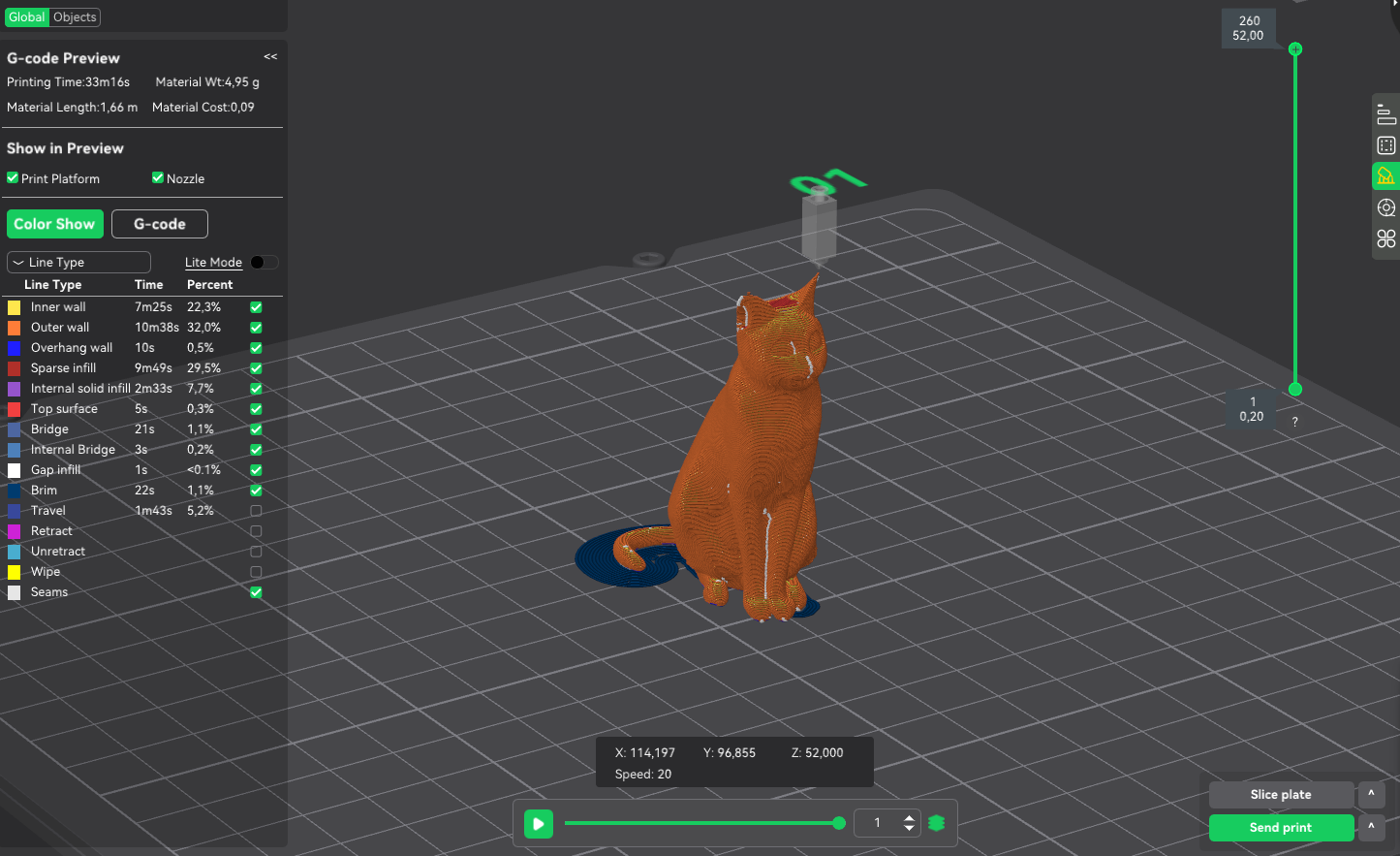The height and width of the screenshot is (856, 1400).
Task: Click the step number input field
Action: pyautogui.click(x=878, y=823)
